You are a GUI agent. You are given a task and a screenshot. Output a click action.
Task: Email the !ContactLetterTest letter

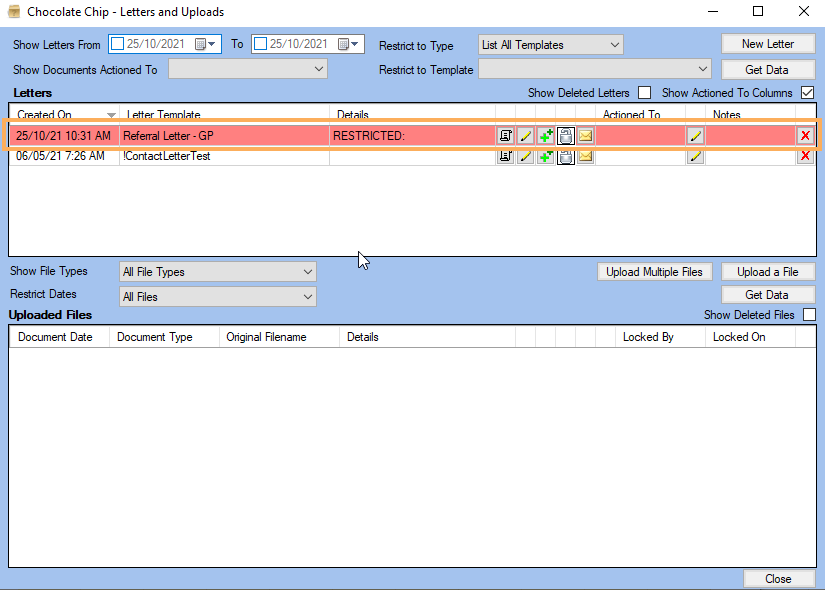click(586, 156)
